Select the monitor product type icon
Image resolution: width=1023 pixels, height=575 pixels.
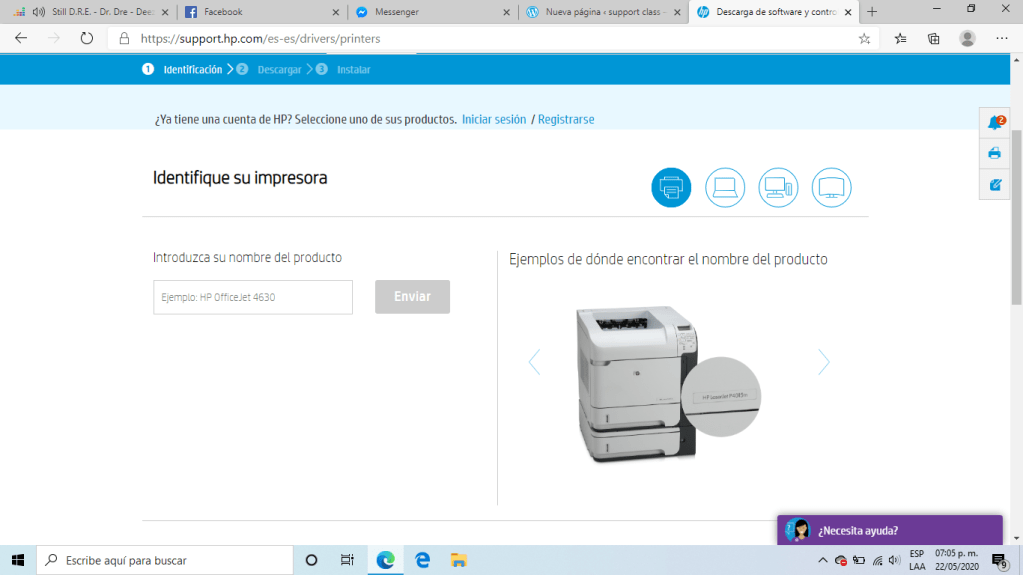[831, 187]
